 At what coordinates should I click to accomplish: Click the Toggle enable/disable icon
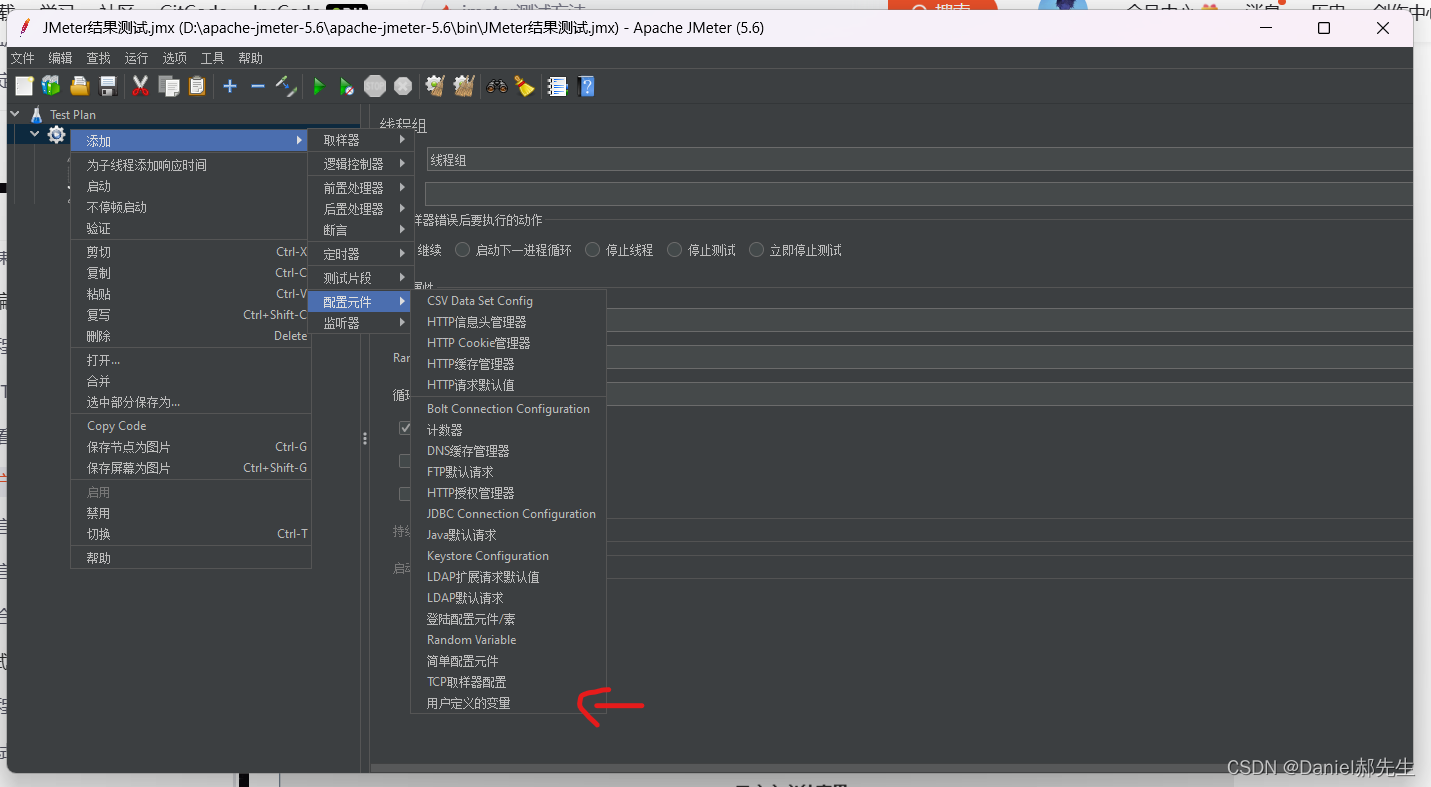pos(286,87)
